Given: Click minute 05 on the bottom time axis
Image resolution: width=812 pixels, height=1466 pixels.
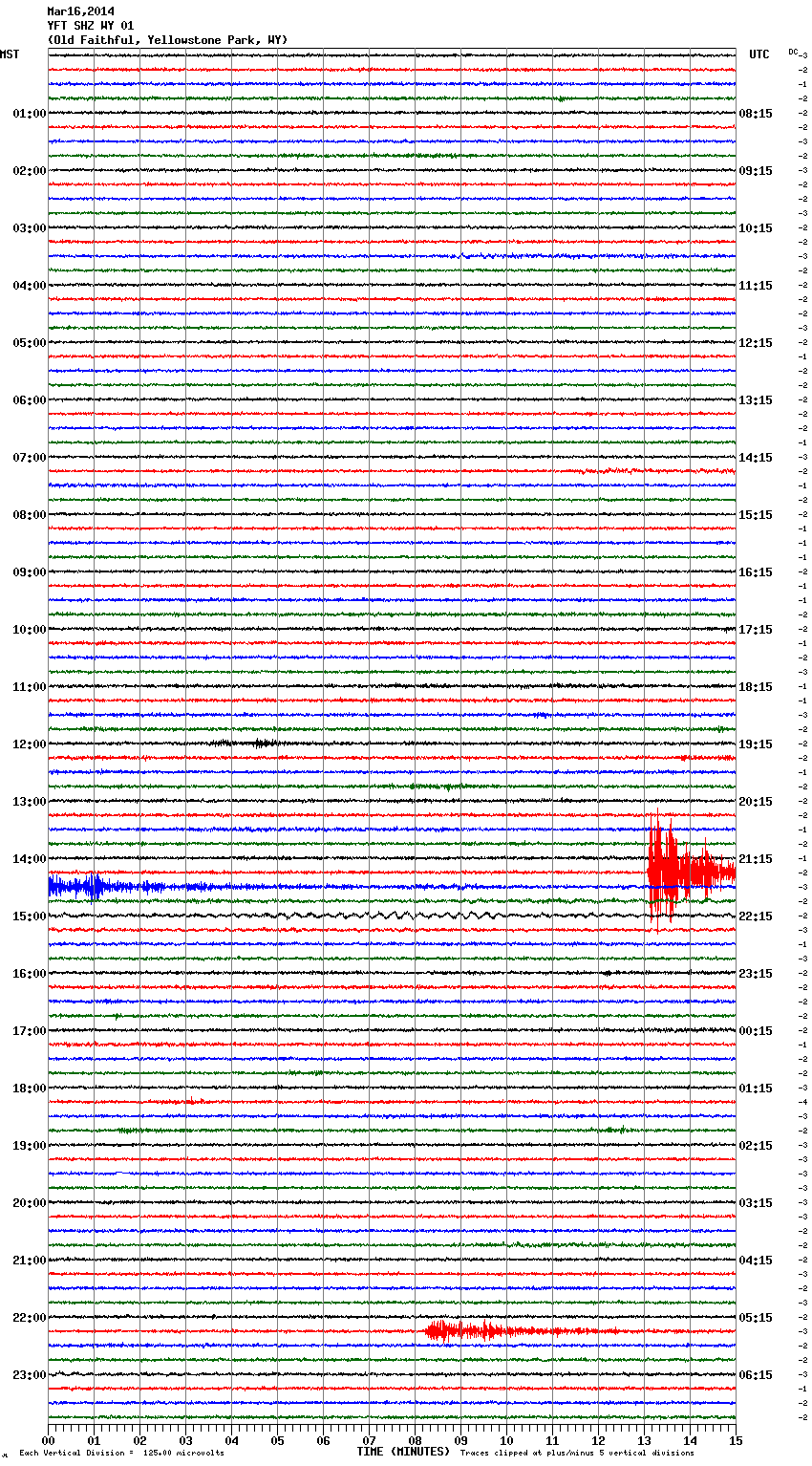Looking at the screenshot, I should pos(277,1440).
